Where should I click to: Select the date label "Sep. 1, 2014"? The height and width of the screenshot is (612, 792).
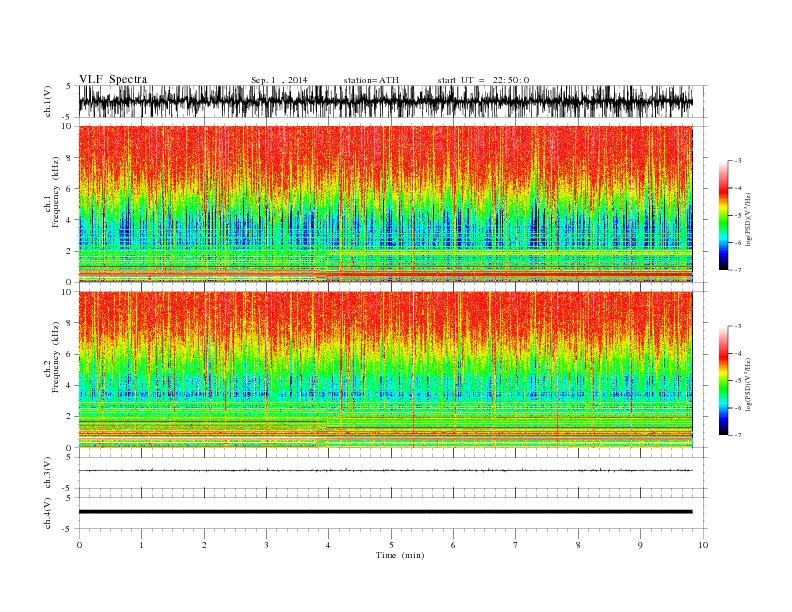point(279,80)
